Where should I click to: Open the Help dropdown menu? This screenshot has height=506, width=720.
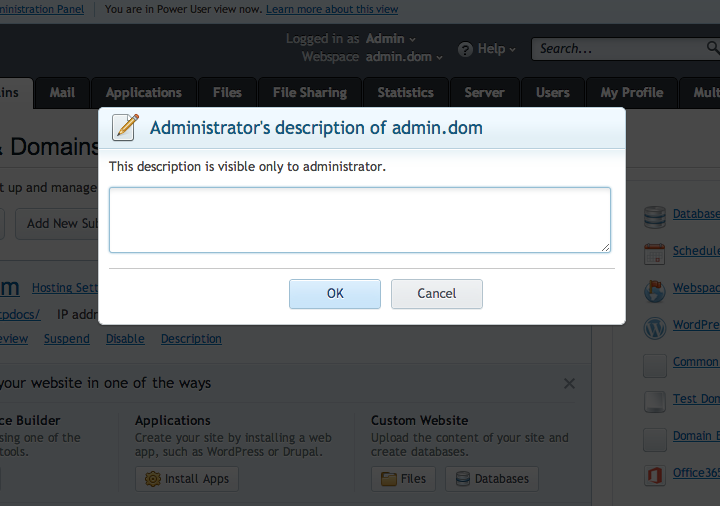click(x=496, y=49)
